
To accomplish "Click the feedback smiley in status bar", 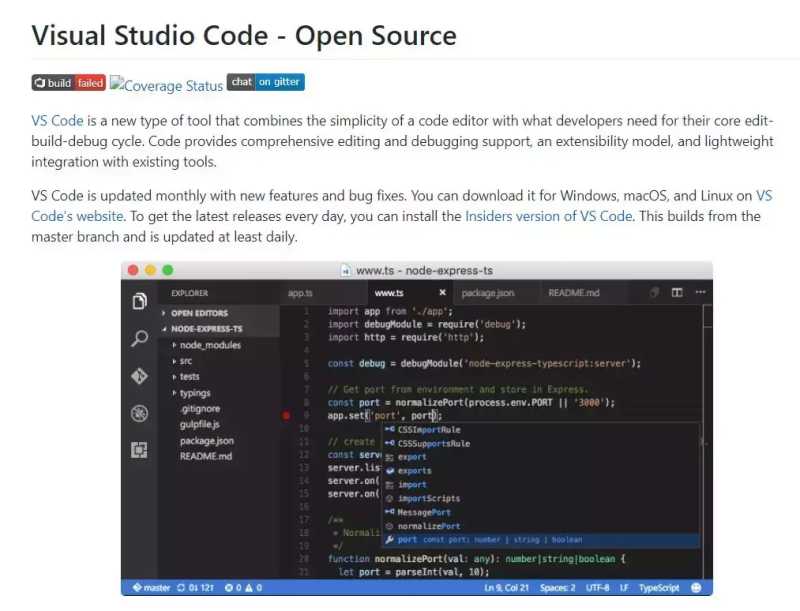I will point(696,588).
